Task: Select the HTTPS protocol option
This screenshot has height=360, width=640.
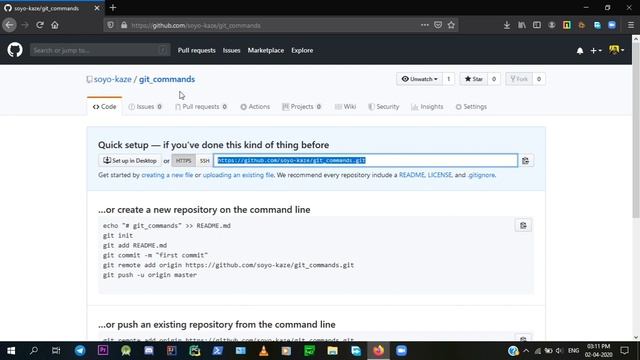Action: tap(183, 160)
